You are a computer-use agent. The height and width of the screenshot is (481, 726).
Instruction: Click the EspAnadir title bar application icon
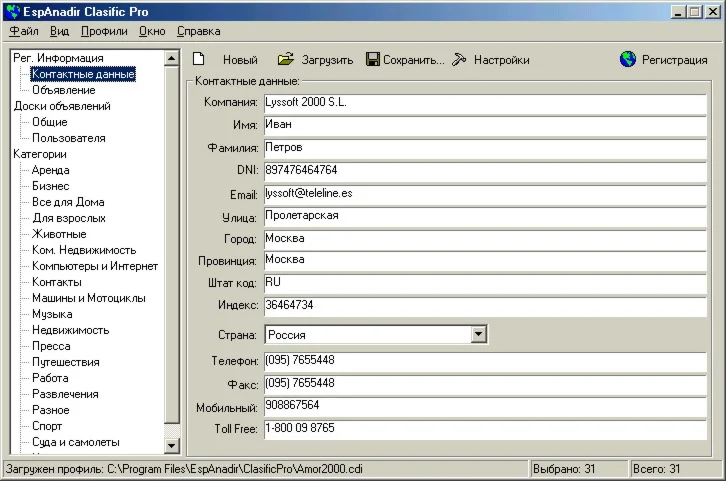(x=13, y=12)
